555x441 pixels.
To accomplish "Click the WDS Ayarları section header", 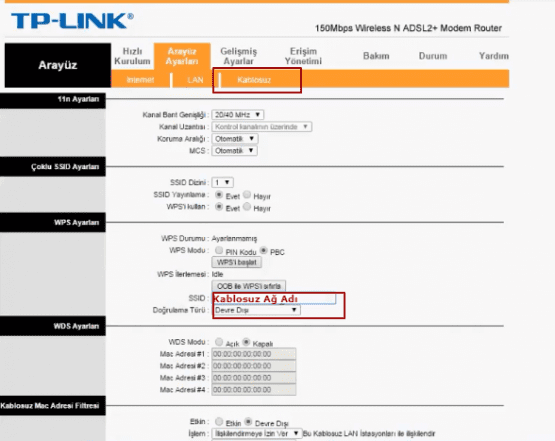I will pyautogui.click(x=53, y=326).
